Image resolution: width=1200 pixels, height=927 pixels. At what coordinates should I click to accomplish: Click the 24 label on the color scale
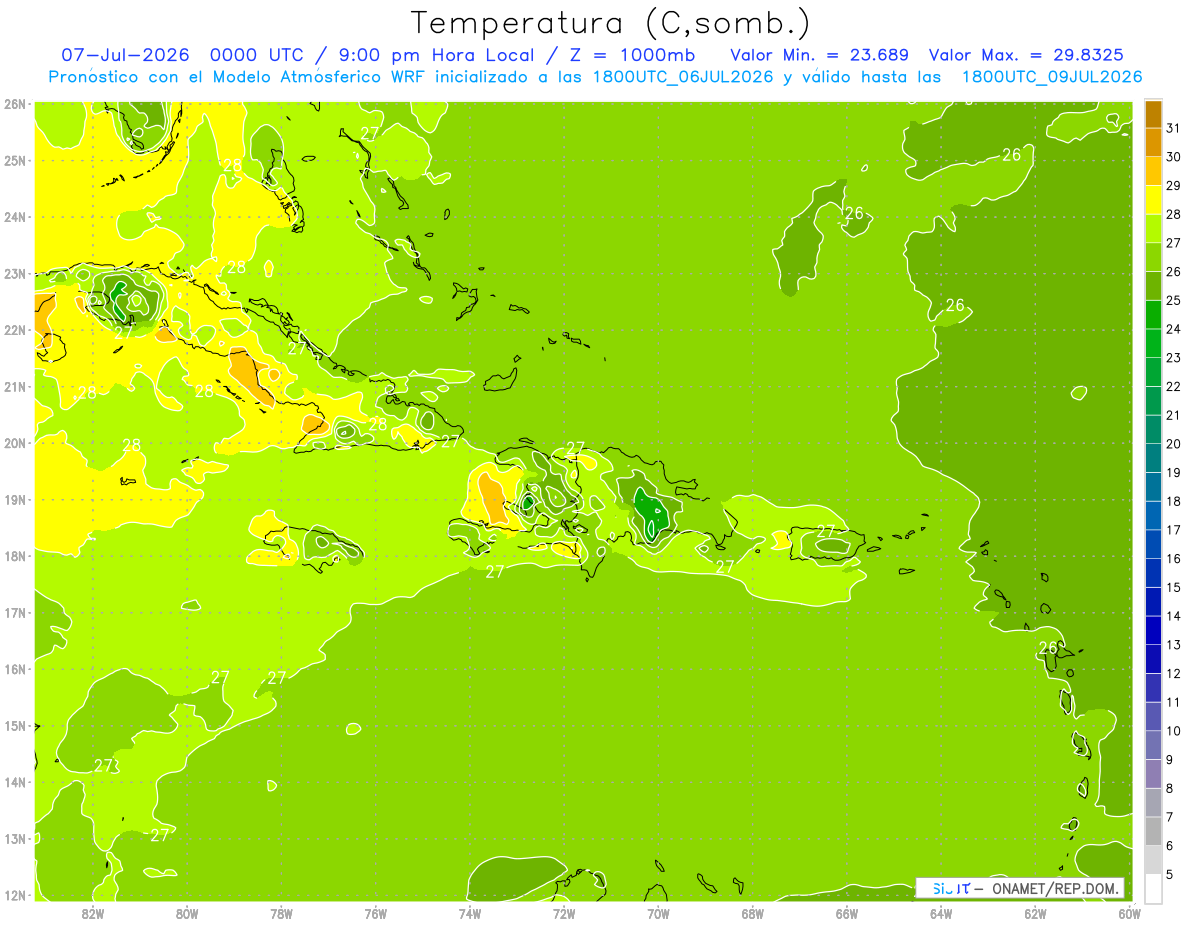point(1173,329)
